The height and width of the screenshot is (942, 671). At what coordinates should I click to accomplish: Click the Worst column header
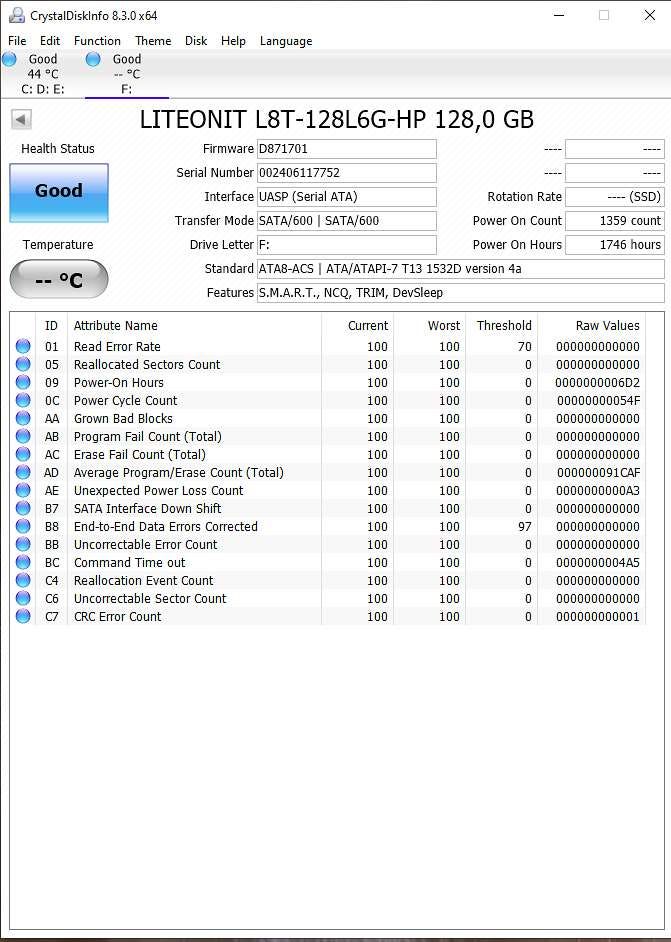(430, 326)
